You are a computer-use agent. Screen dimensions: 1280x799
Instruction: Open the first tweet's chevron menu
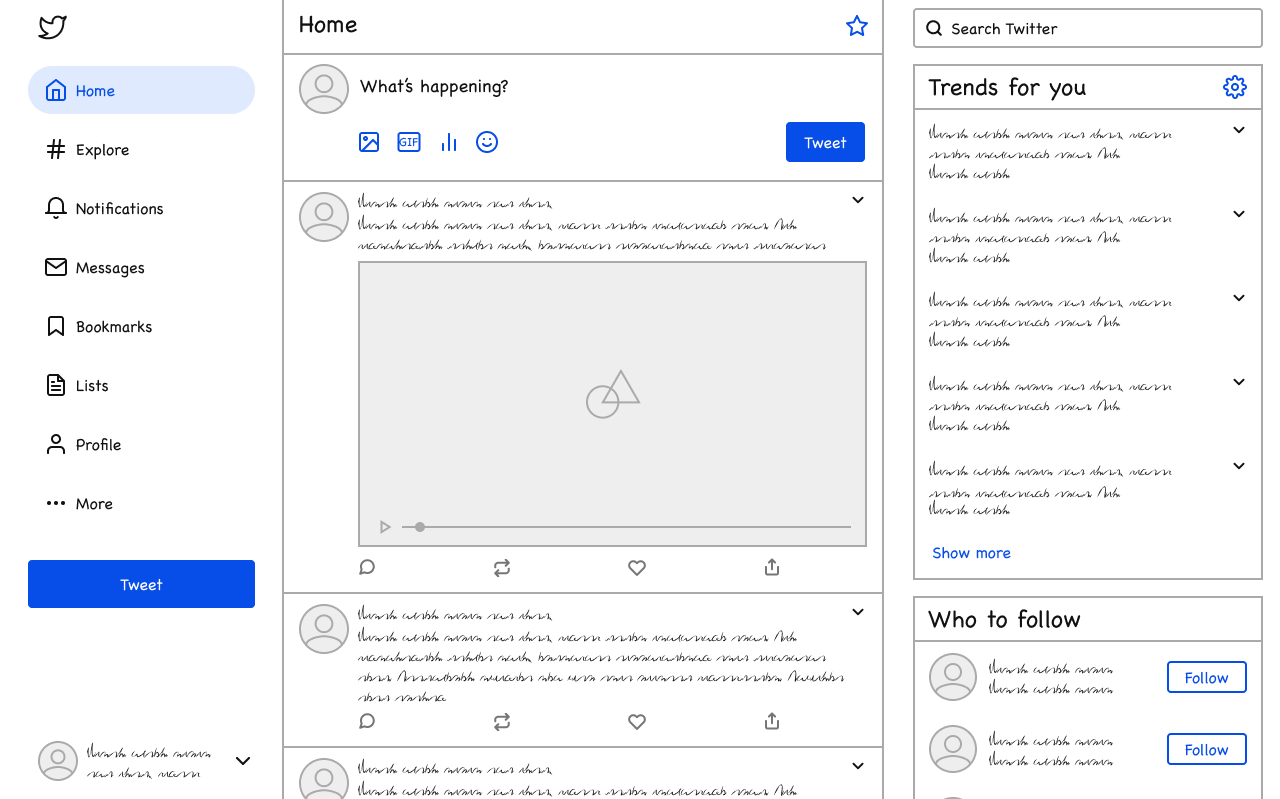tap(858, 200)
